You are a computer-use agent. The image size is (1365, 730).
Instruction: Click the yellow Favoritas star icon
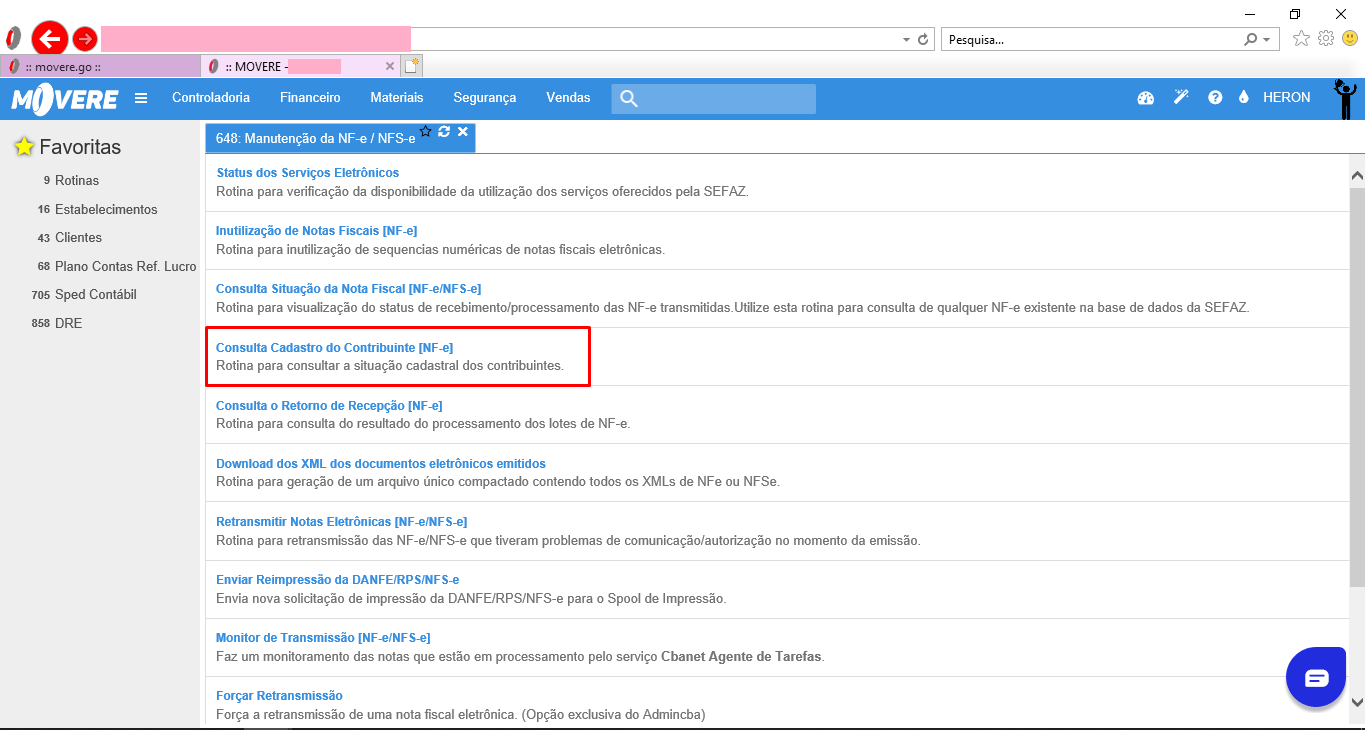(24, 147)
